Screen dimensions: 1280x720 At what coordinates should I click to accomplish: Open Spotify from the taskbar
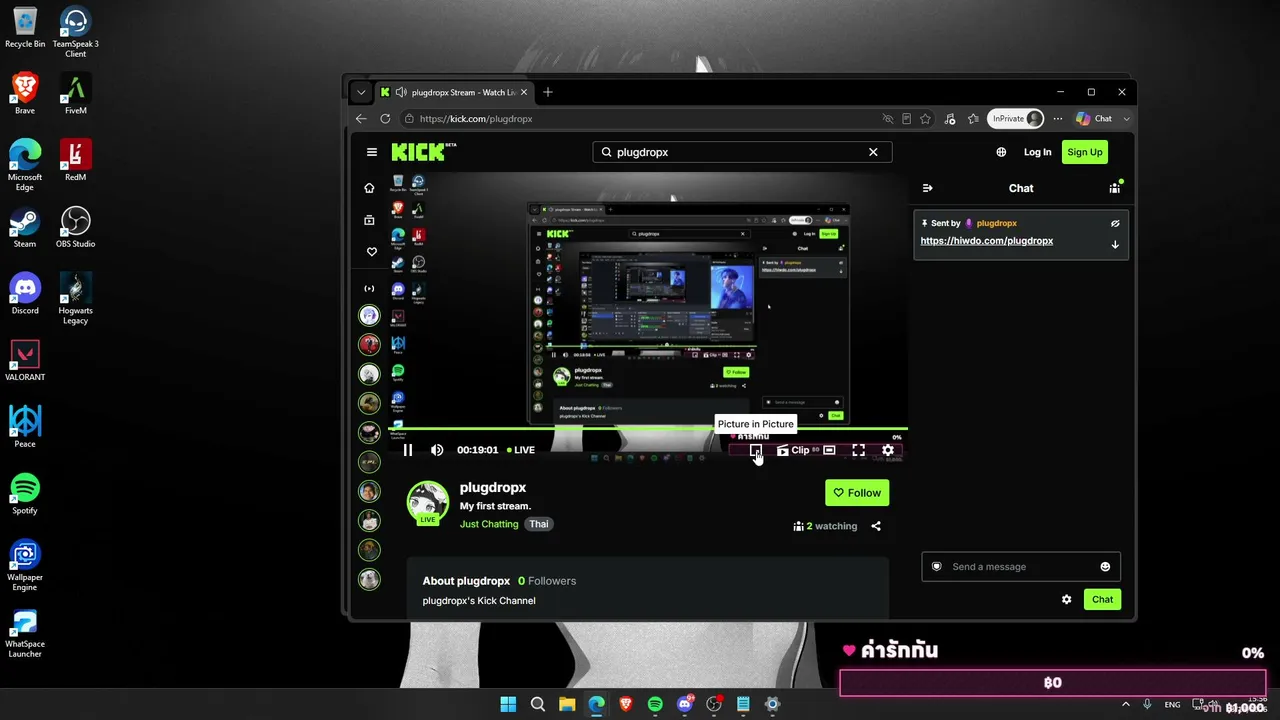point(655,704)
